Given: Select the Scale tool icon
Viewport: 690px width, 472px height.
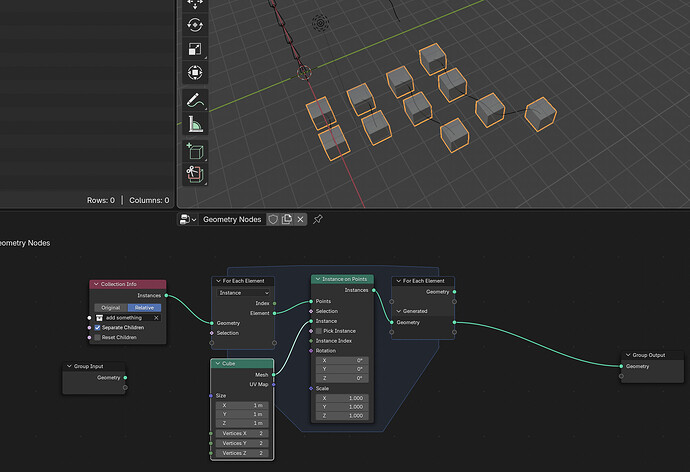Looking at the screenshot, I should tap(195, 49).
